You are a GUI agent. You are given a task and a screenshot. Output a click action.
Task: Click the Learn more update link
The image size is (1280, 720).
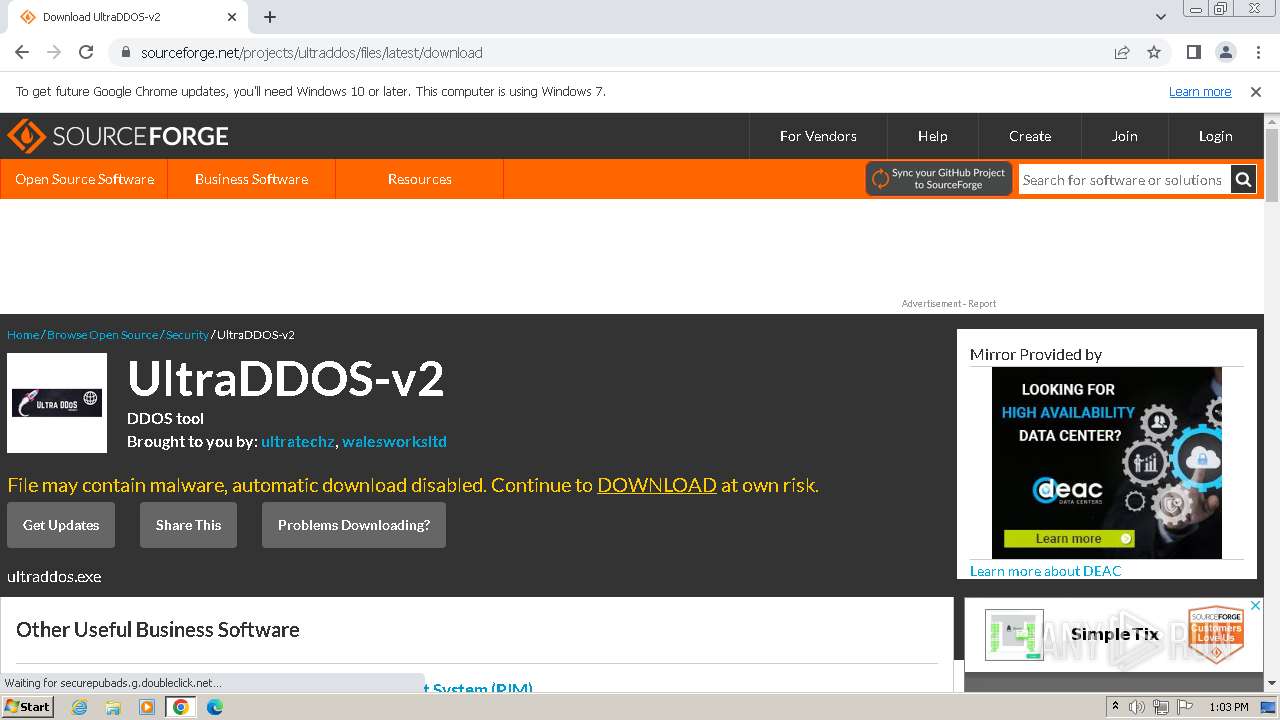(1200, 91)
